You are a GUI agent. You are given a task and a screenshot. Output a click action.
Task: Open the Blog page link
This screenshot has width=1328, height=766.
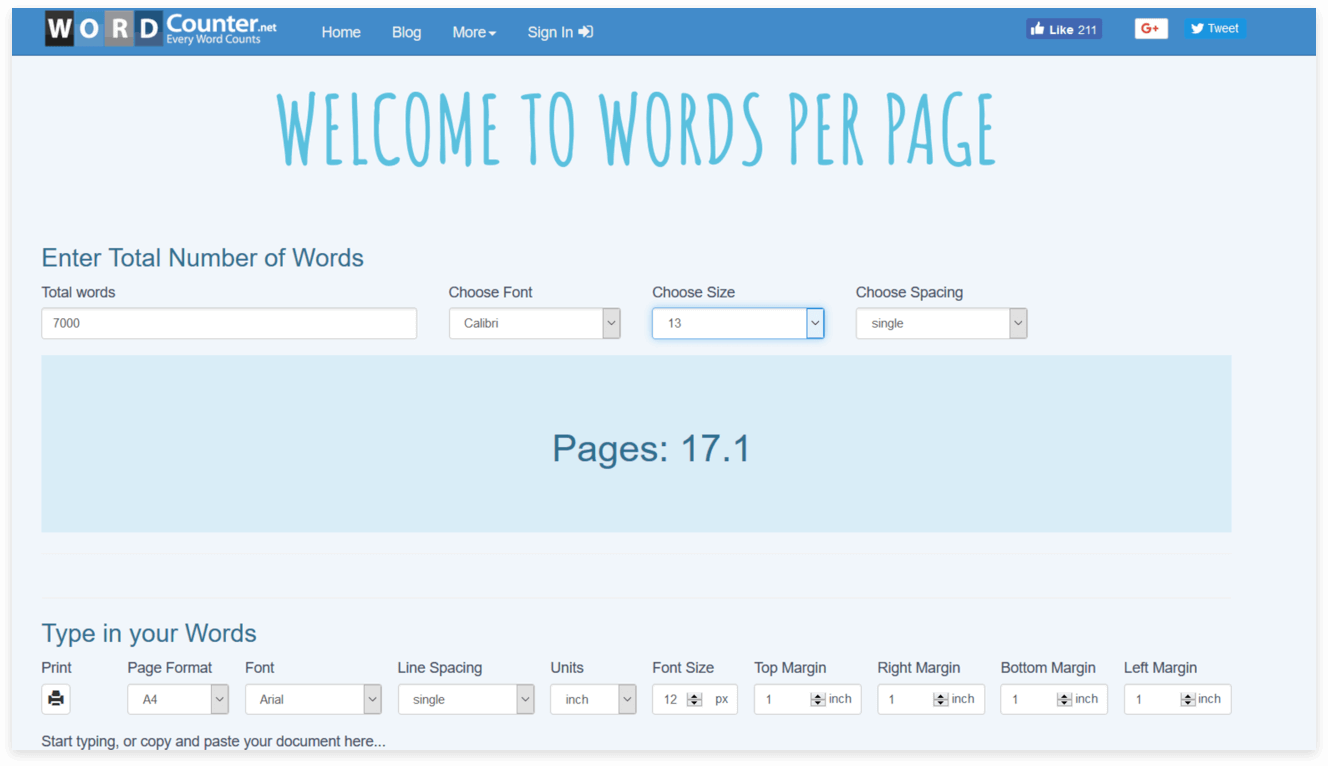[x=406, y=32]
